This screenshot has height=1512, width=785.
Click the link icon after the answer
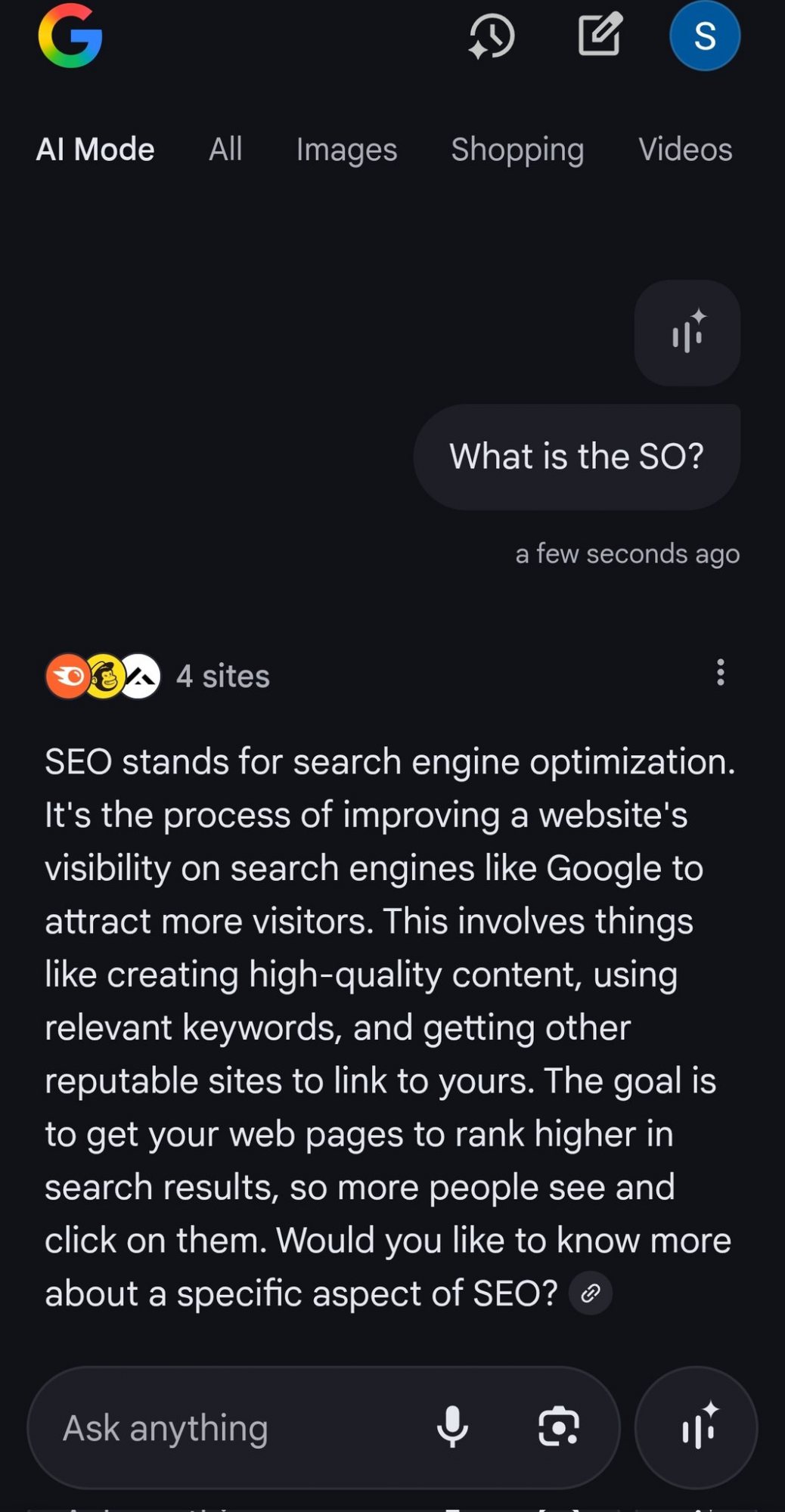tap(590, 1294)
